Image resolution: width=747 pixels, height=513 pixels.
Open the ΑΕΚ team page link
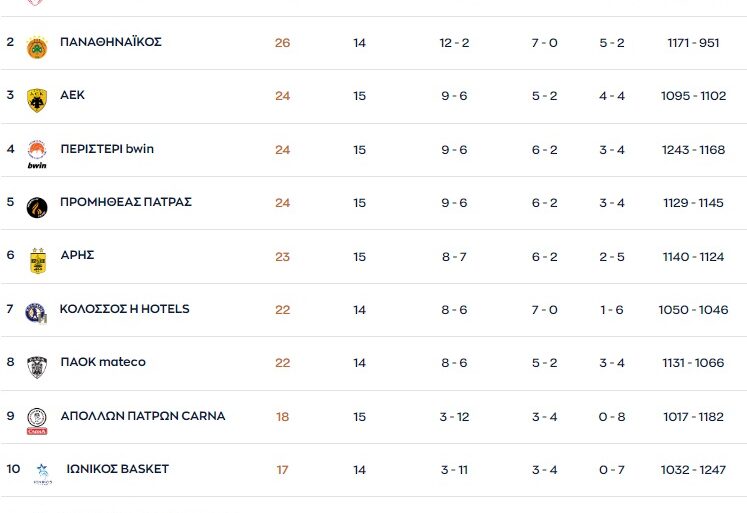(x=72, y=95)
